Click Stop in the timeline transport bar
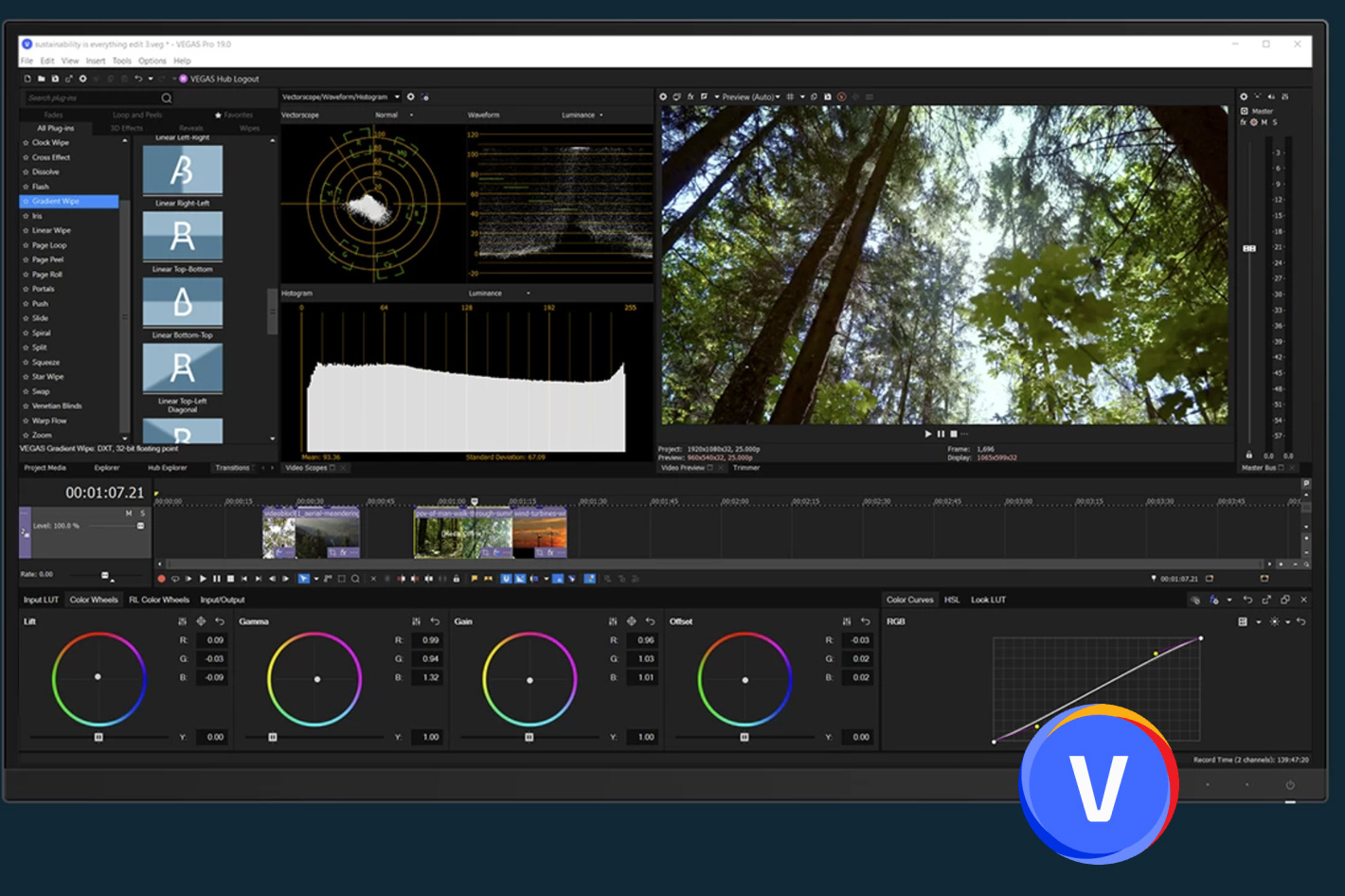This screenshot has height=896, width=1345. coord(230,578)
